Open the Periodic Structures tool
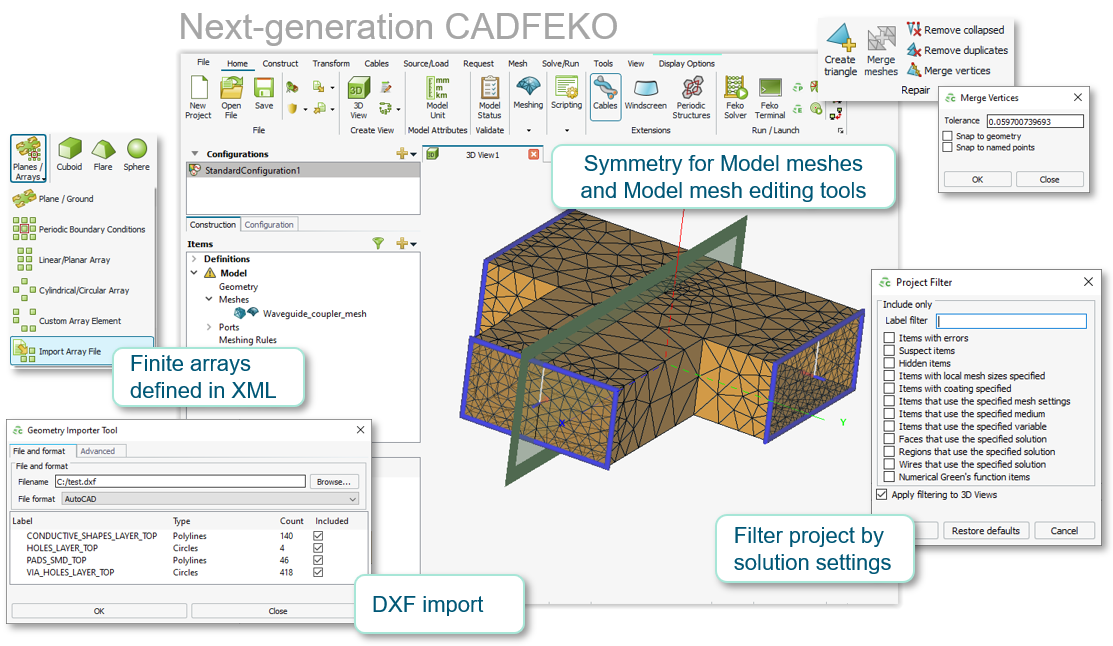The width and height of the screenshot is (1113, 646). 691,96
